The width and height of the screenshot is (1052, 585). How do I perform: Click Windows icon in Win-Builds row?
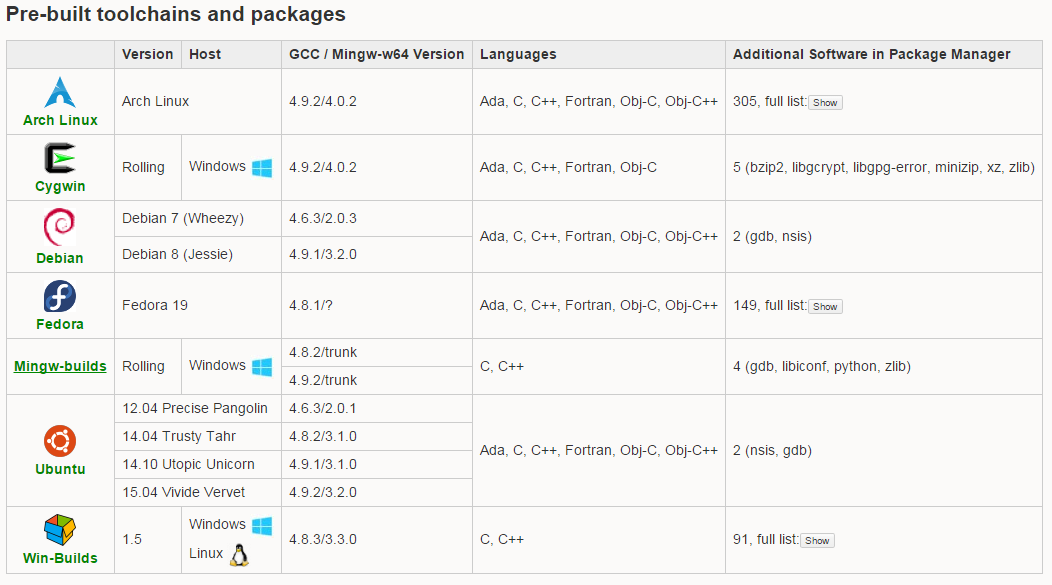(x=262, y=525)
